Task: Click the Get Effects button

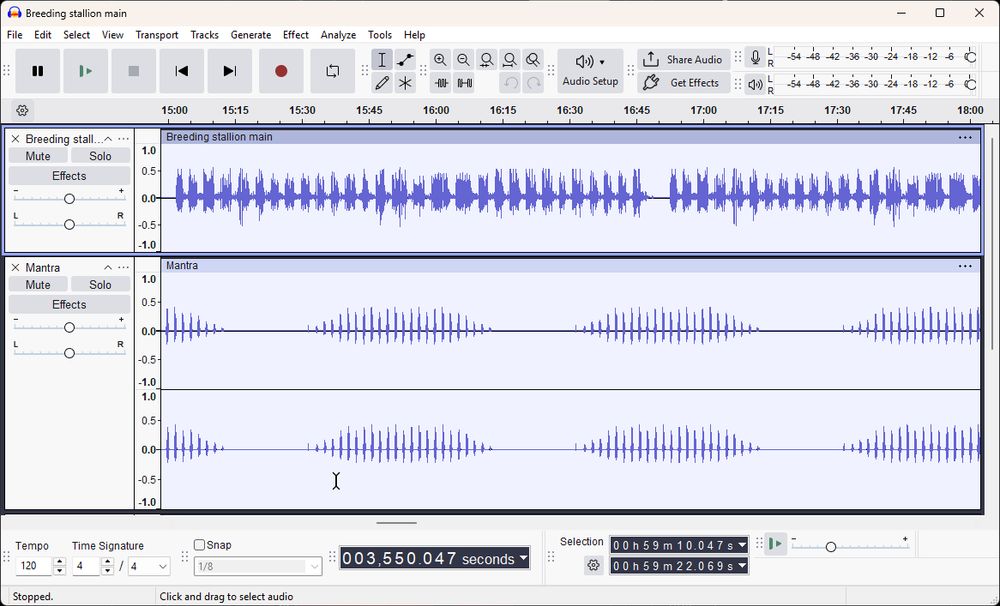Action: tap(684, 82)
